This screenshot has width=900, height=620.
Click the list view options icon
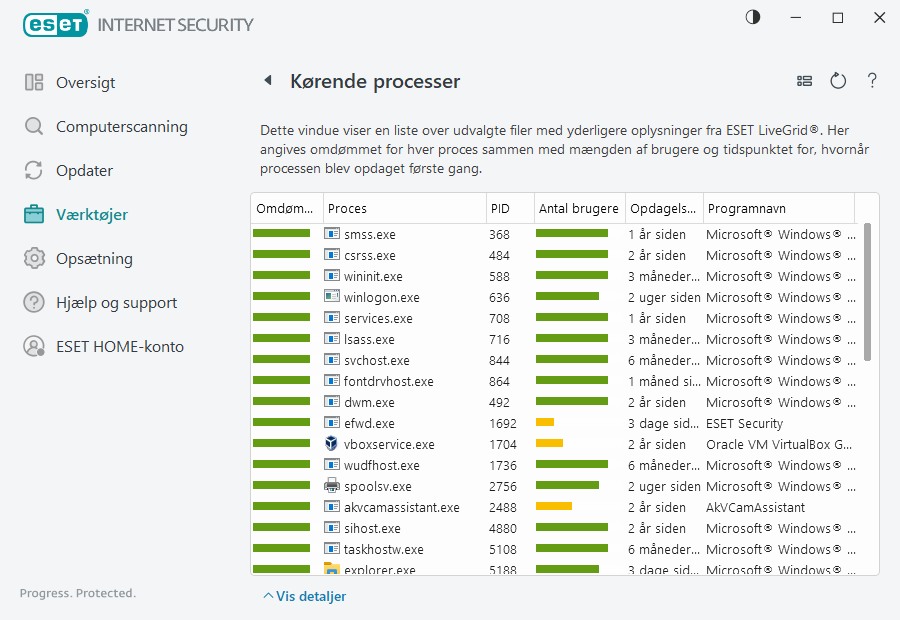click(x=804, y=81)
